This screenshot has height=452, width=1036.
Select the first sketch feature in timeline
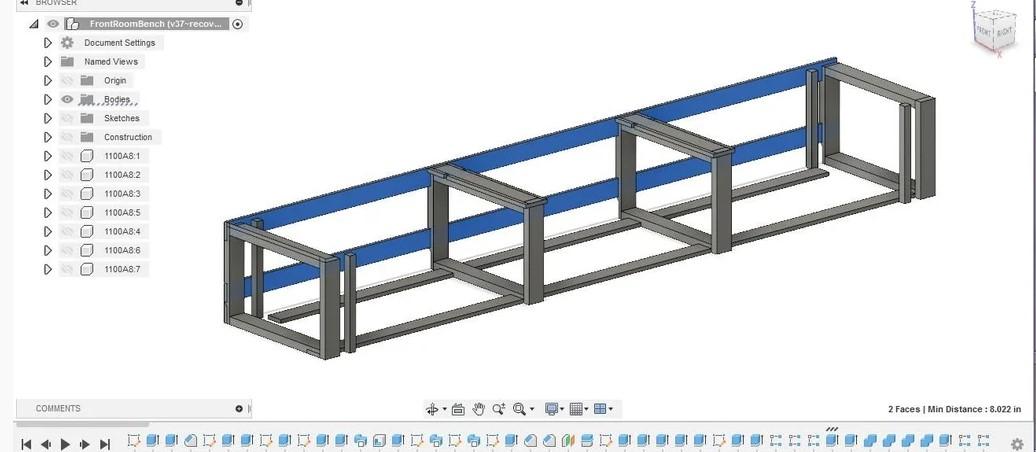[134, 440]
